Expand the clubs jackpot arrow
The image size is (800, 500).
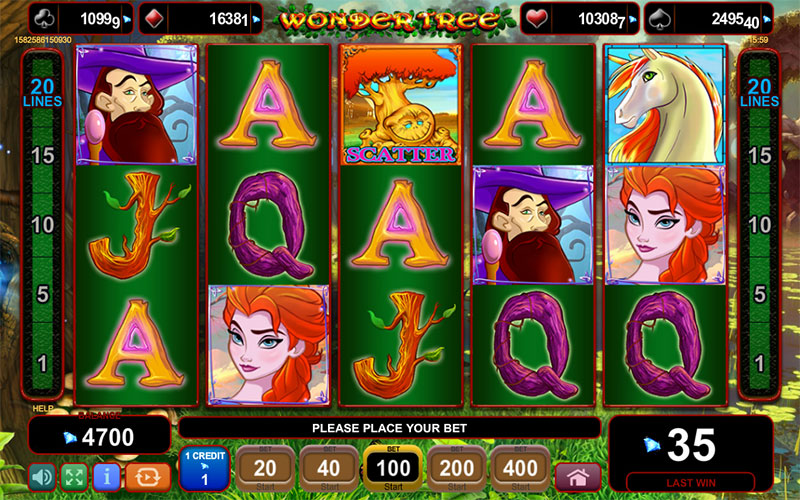click(127, 19)
